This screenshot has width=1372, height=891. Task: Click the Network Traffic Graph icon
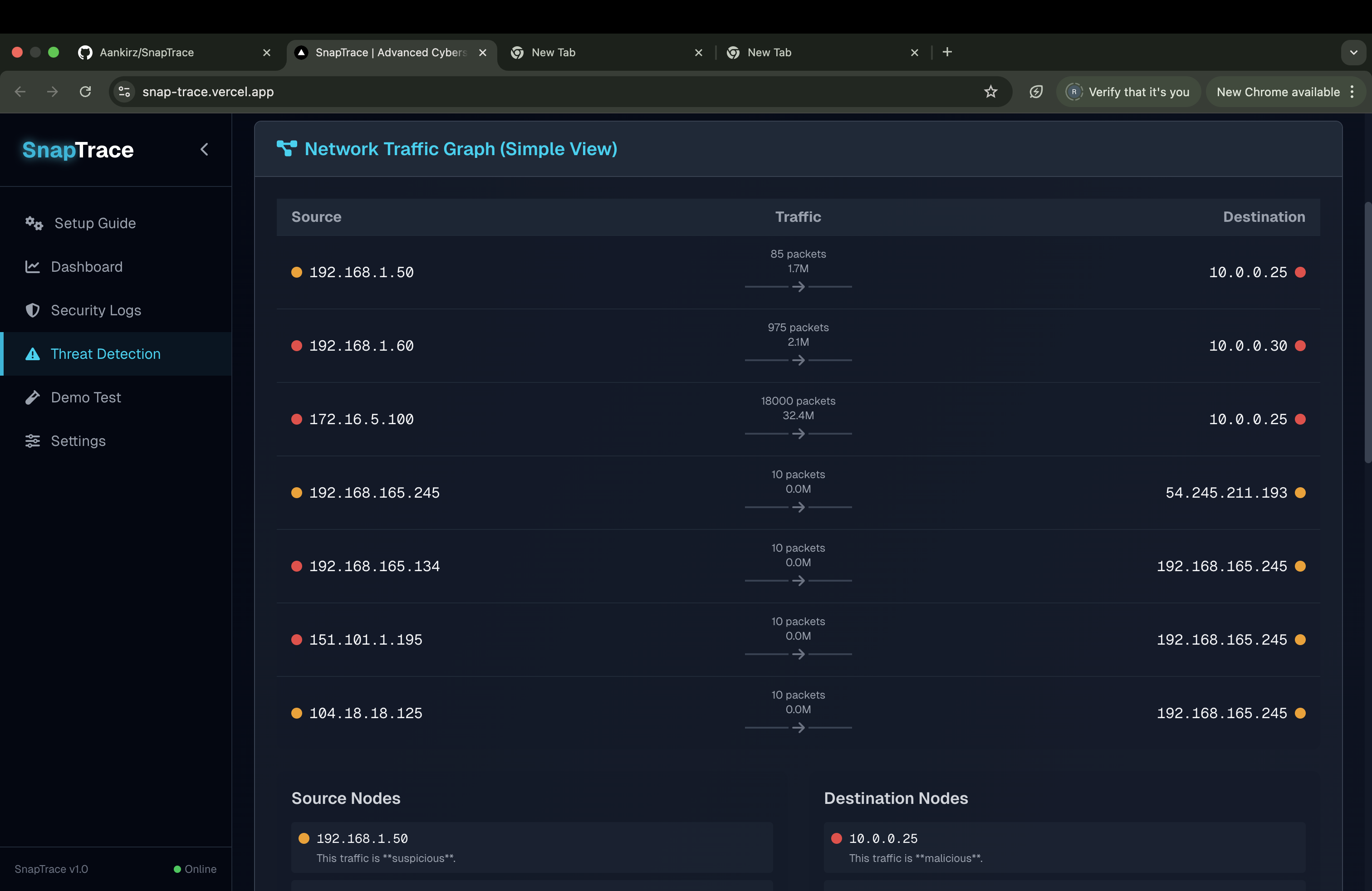pos(286,149)
